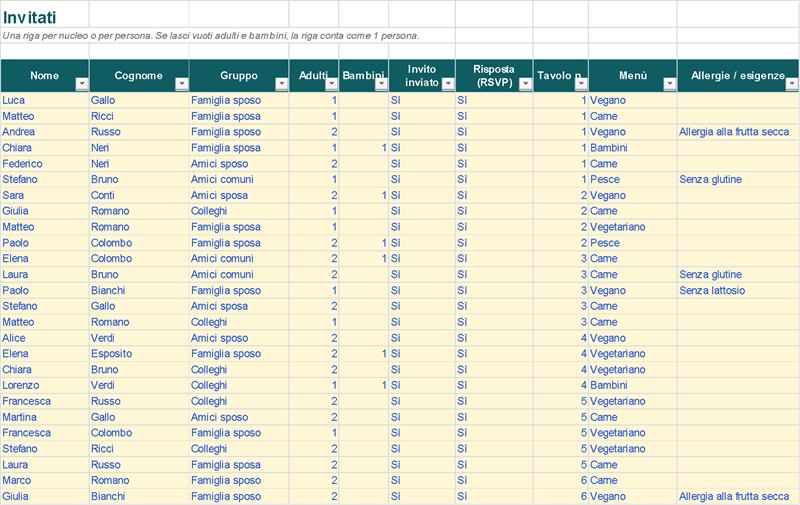The width and height of the screenshot is (800, 505).
Task: Select 'Bambini' menu in Lorenzo Verdi's row
Action: pos(633,385)
